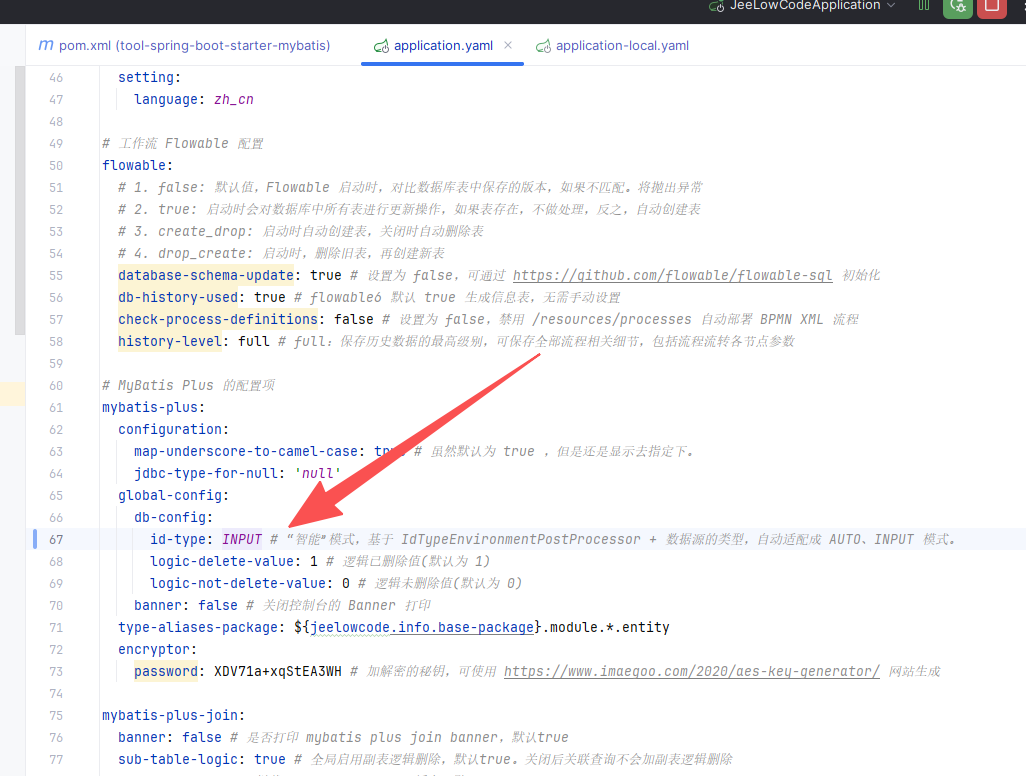Click the green debug bug button
Viewport: 1026px width, 776px height.
pos(958,6)
